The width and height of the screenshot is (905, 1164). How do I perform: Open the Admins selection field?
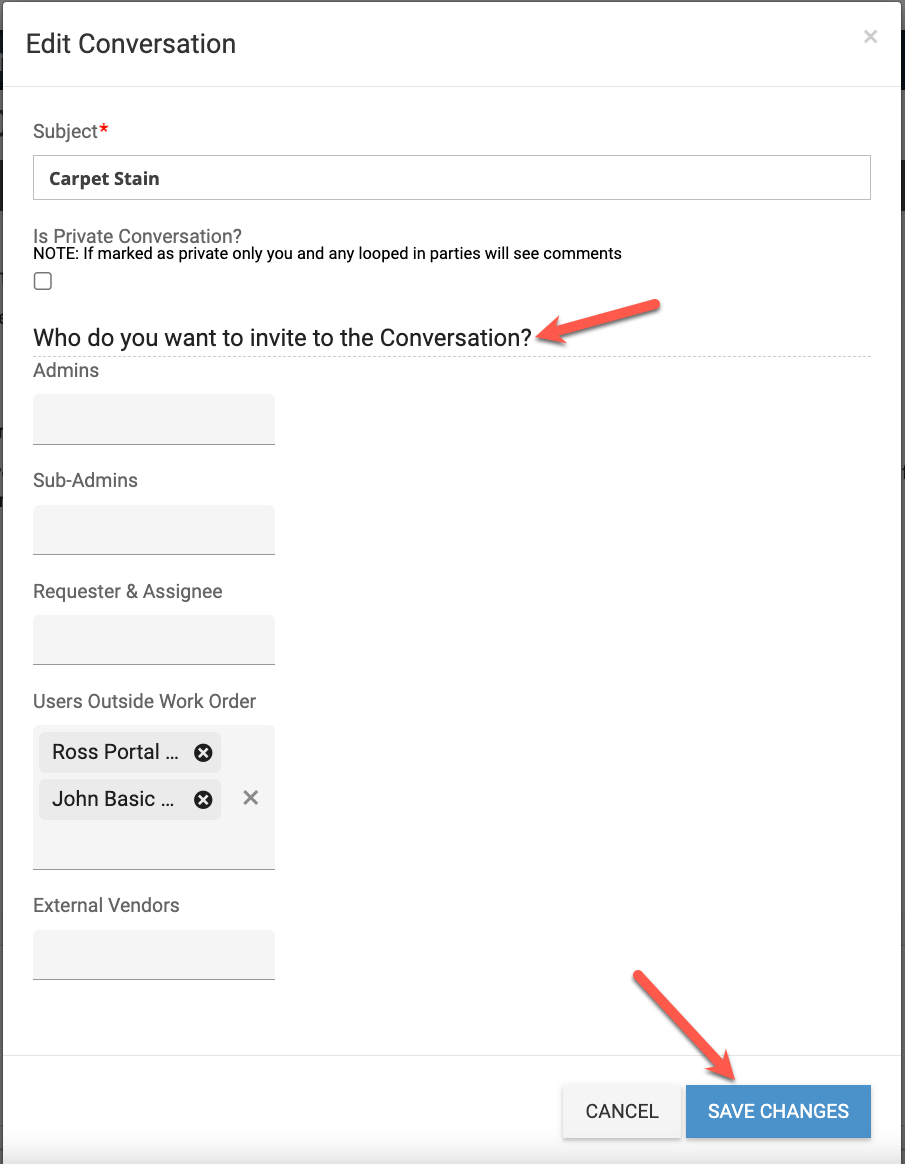coord(154,419)
